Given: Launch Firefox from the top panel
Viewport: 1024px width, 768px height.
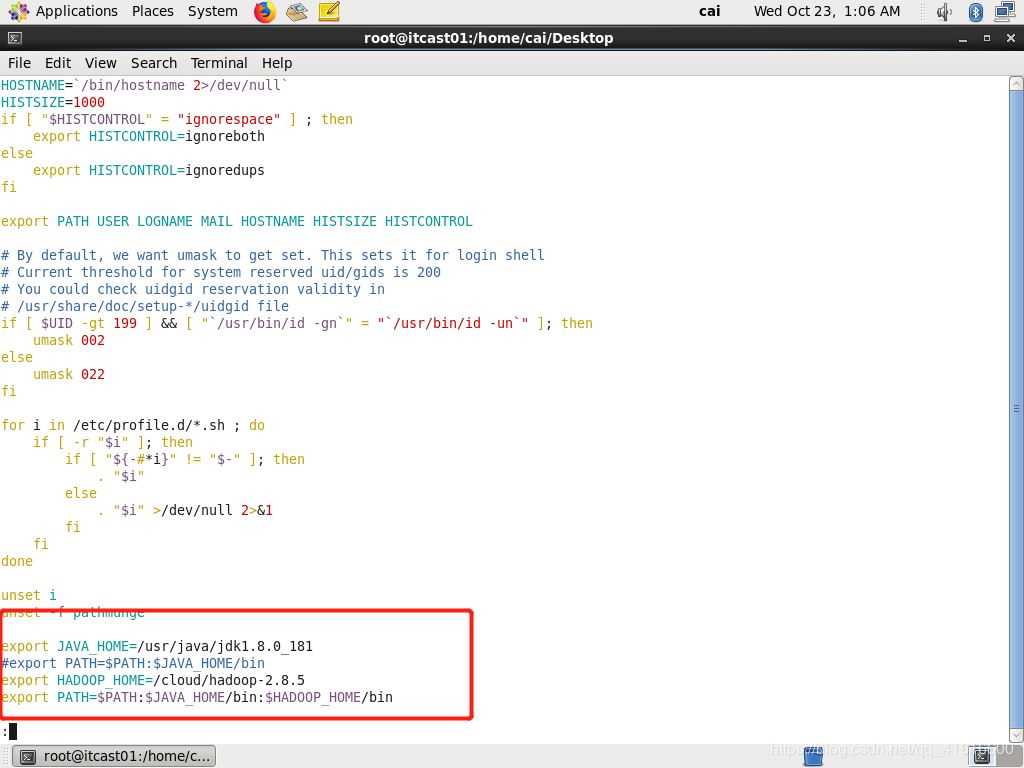Looking at the screenshot, I should [264, 12].
